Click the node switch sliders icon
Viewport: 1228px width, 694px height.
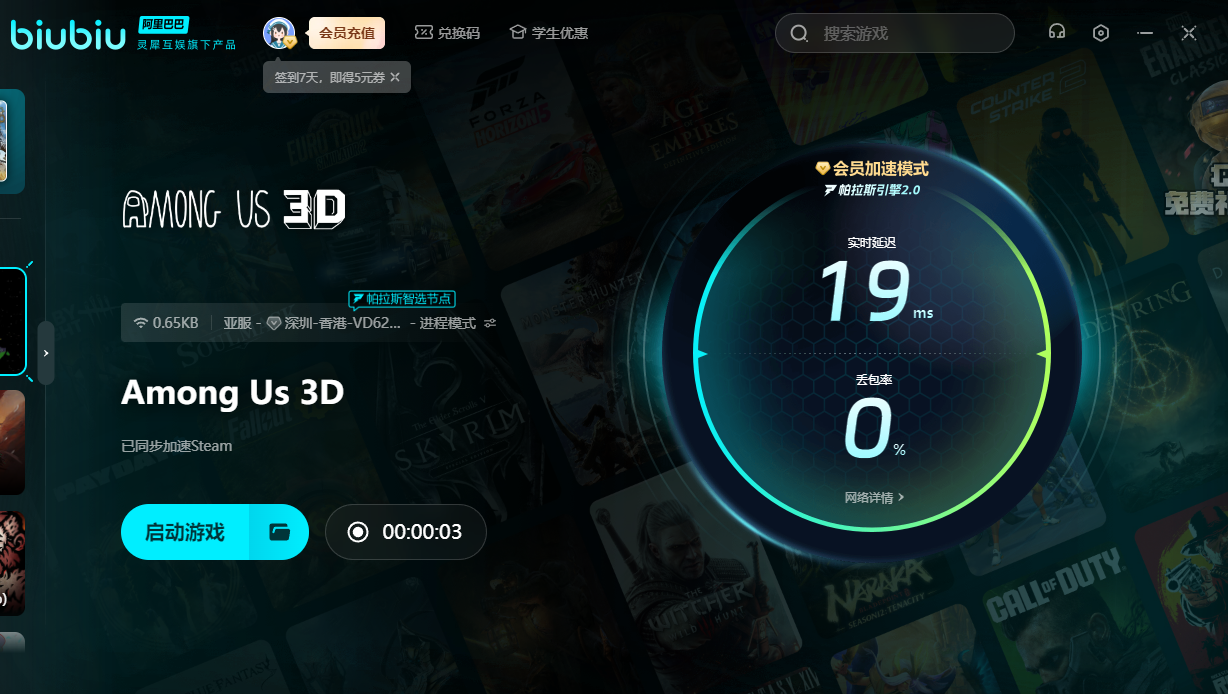coord(490,323)
